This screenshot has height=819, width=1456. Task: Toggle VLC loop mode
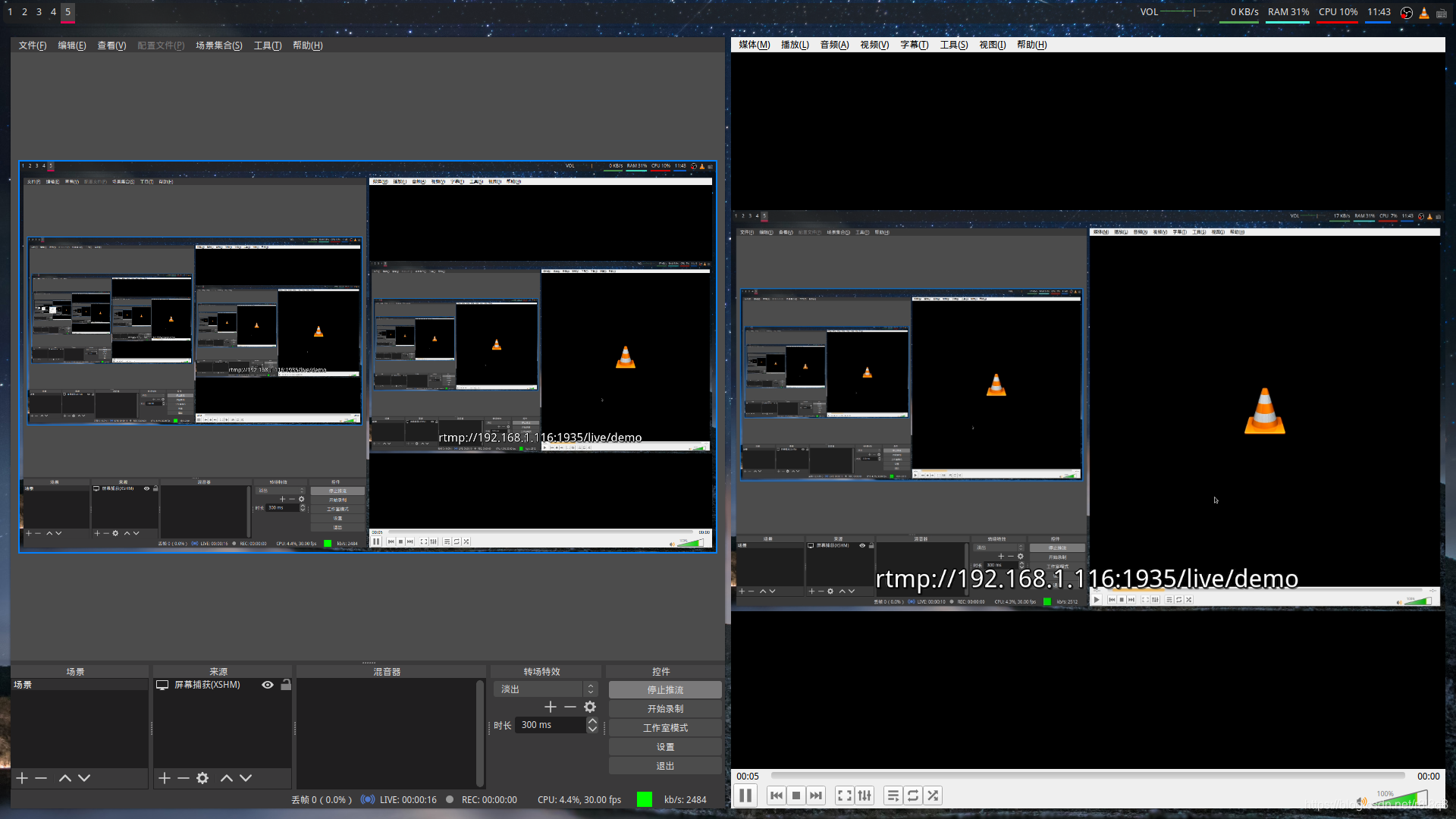tap(913, 795)
